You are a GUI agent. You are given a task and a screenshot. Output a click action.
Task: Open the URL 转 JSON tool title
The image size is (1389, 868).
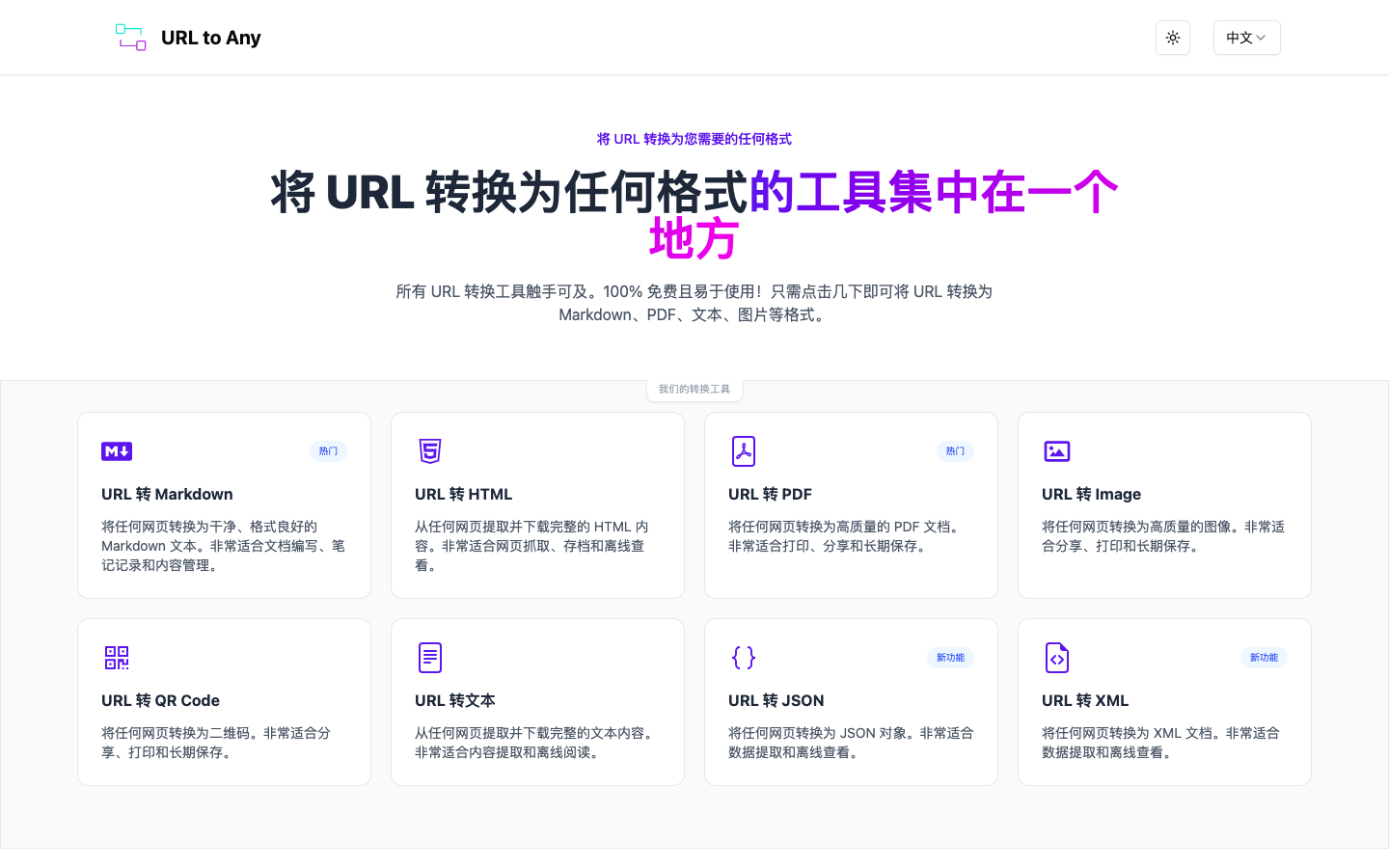point(776,700)
